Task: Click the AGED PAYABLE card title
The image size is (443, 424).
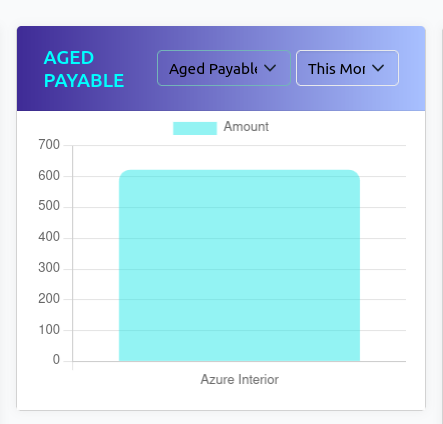Action: (84, 69)
